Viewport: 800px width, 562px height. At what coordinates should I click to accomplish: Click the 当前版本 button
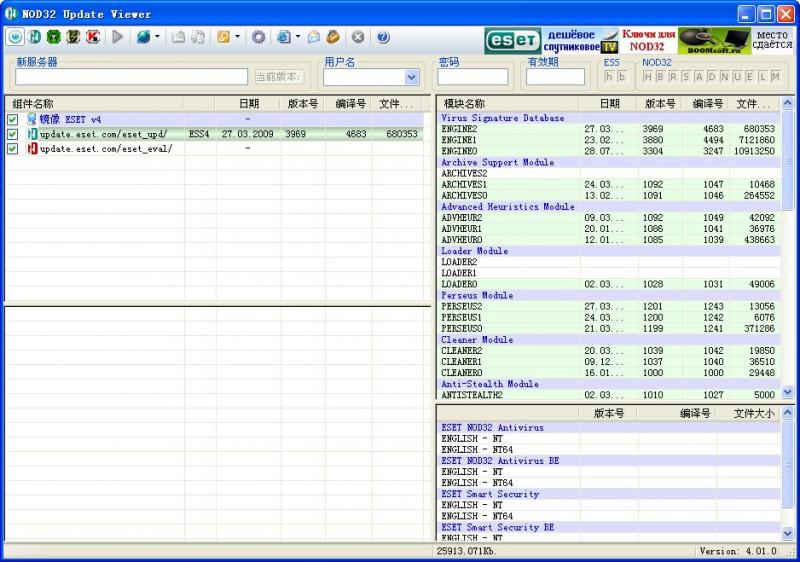(x=279, y=77)
